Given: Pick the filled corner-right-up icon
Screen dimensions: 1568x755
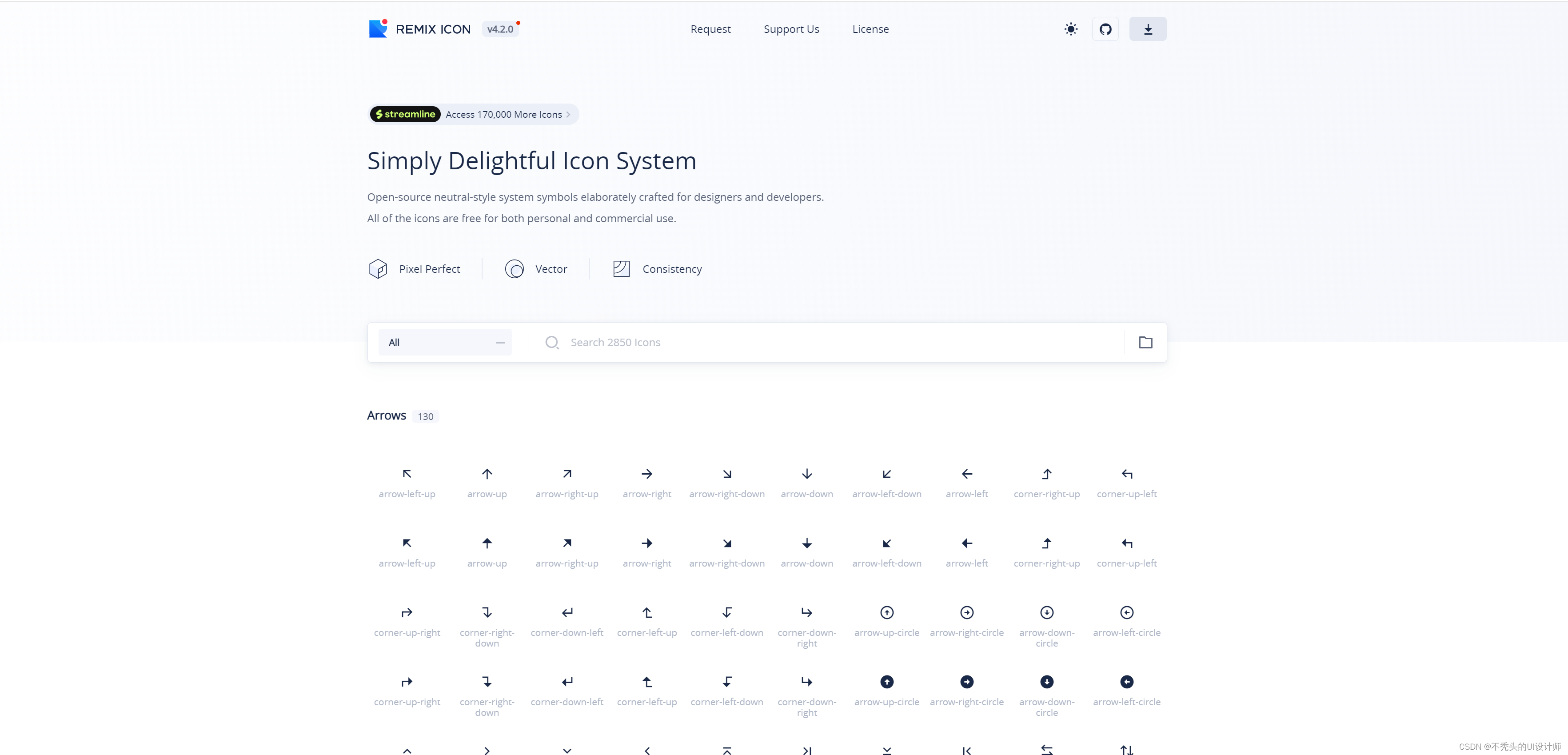Looking at the screenshot, I should pos(1046,543).
